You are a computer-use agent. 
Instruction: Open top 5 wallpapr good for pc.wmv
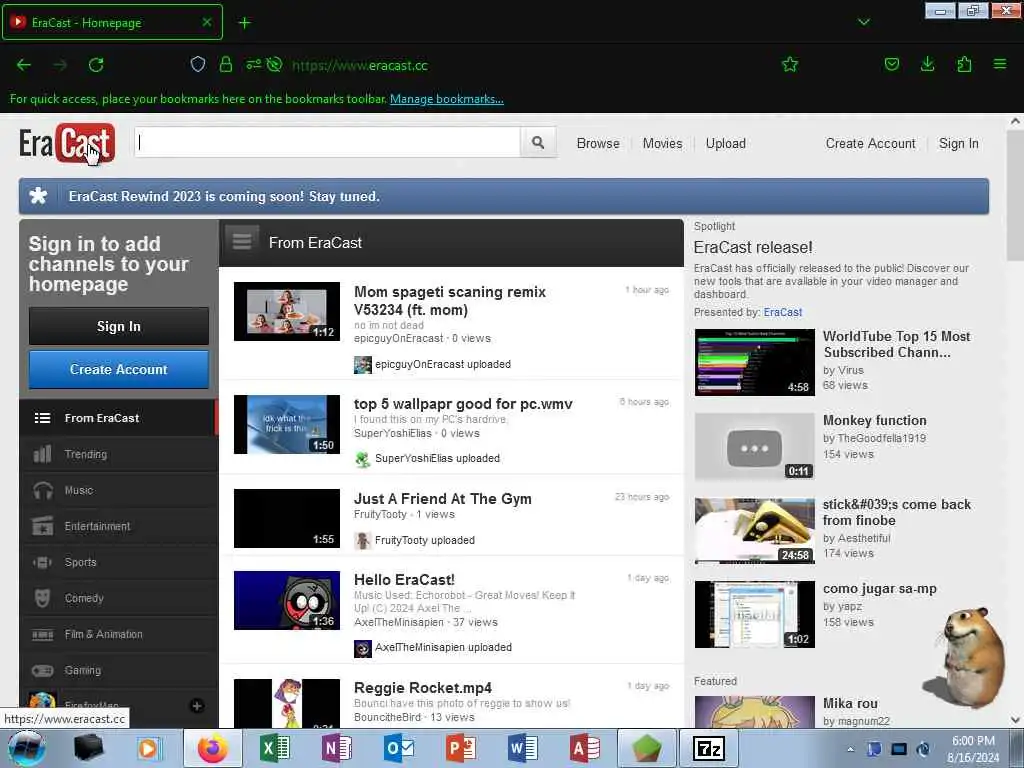click(x=463, y=404)
